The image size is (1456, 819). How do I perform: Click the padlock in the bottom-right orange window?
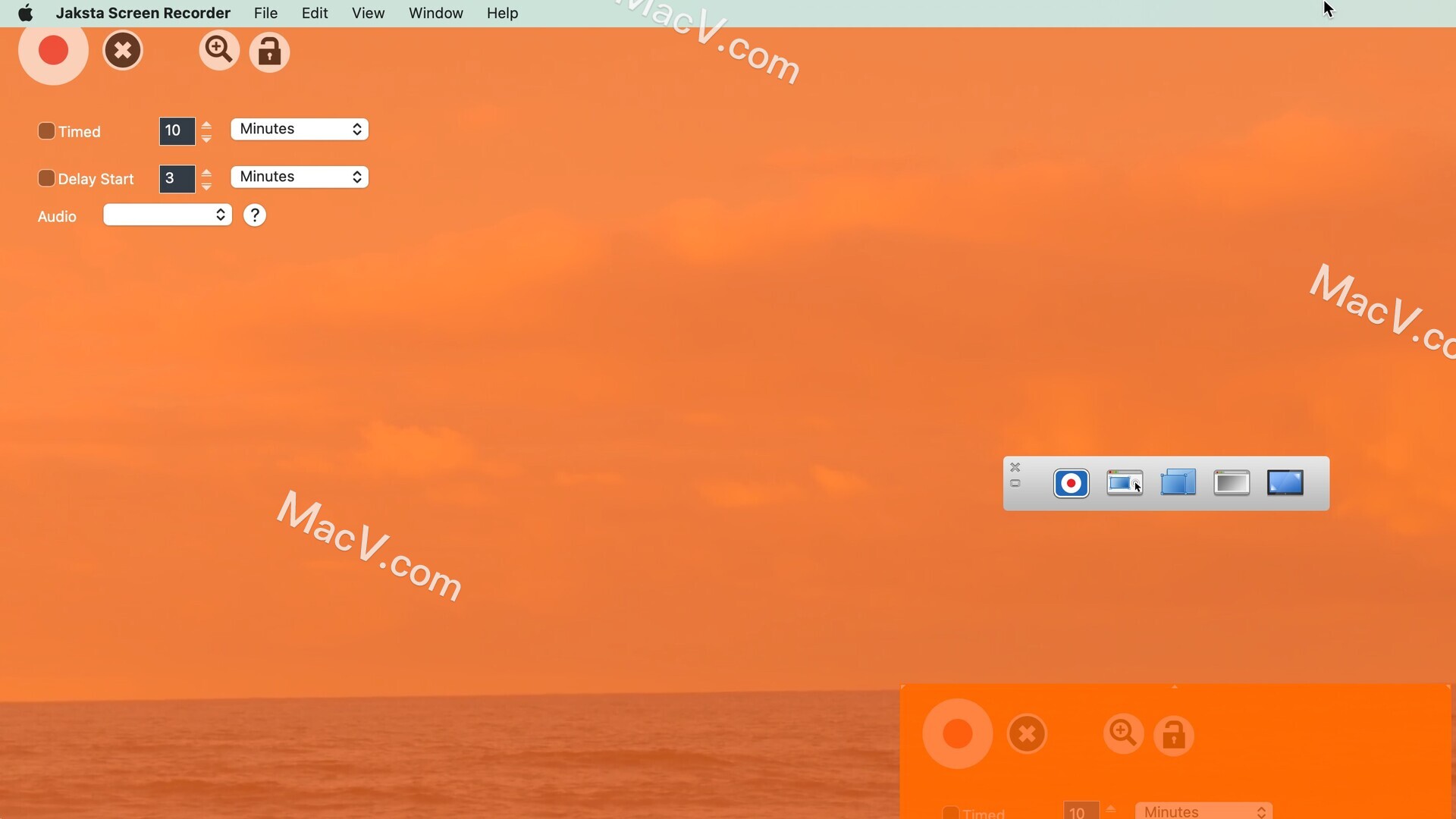(x=1174, y=735)
